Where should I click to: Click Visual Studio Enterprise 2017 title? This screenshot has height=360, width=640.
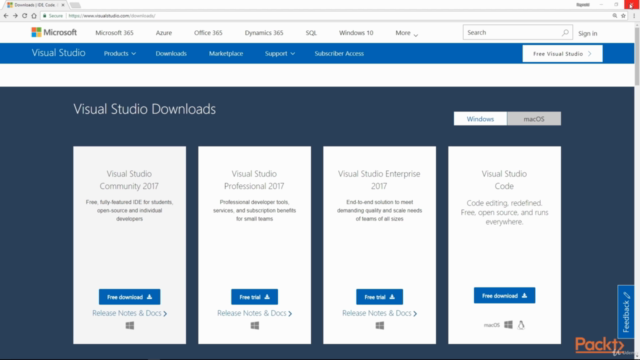[379, 180]
